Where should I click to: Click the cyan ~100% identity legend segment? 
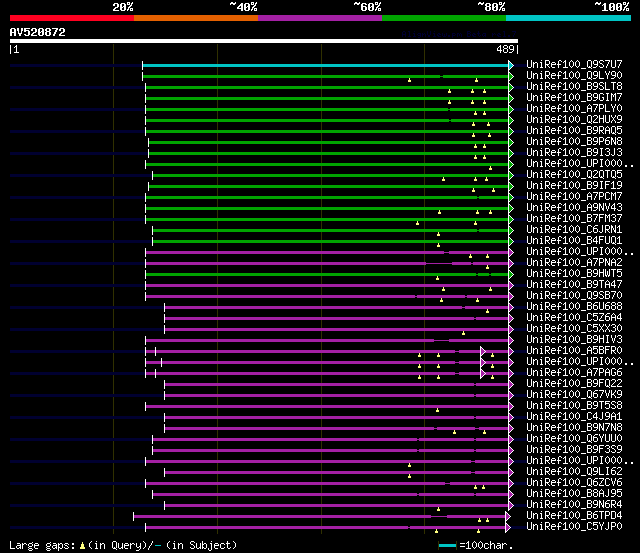[569, 18]
